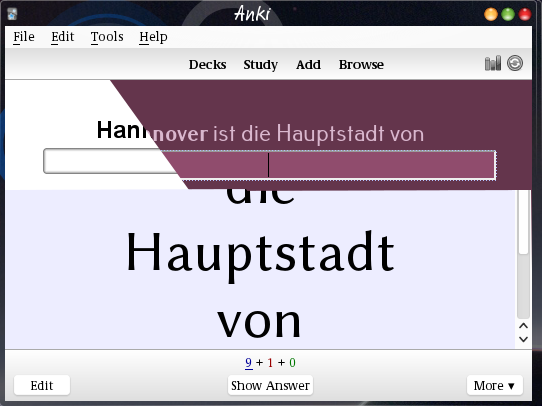Viewport: 542px width, 406px height.
Task: Click the circular sync icon
Action: 515,63
